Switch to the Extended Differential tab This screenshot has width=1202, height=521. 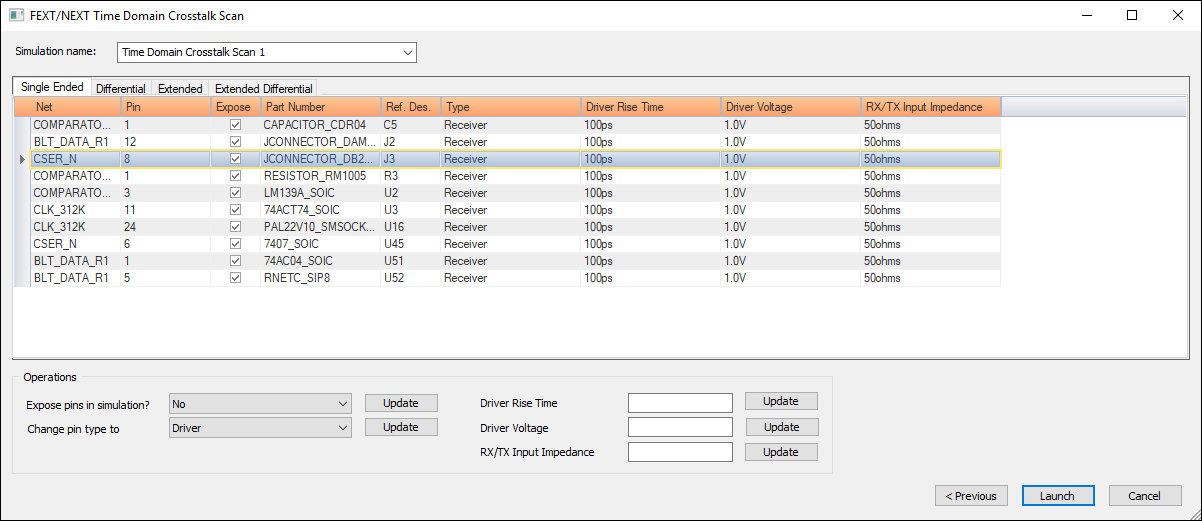tap(264, 89)
